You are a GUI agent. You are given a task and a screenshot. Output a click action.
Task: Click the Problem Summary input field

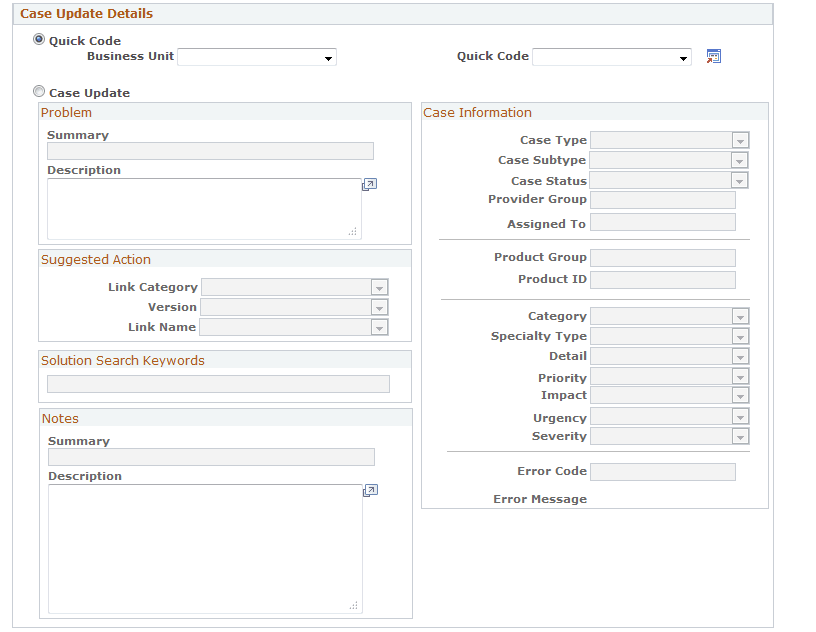210,151
